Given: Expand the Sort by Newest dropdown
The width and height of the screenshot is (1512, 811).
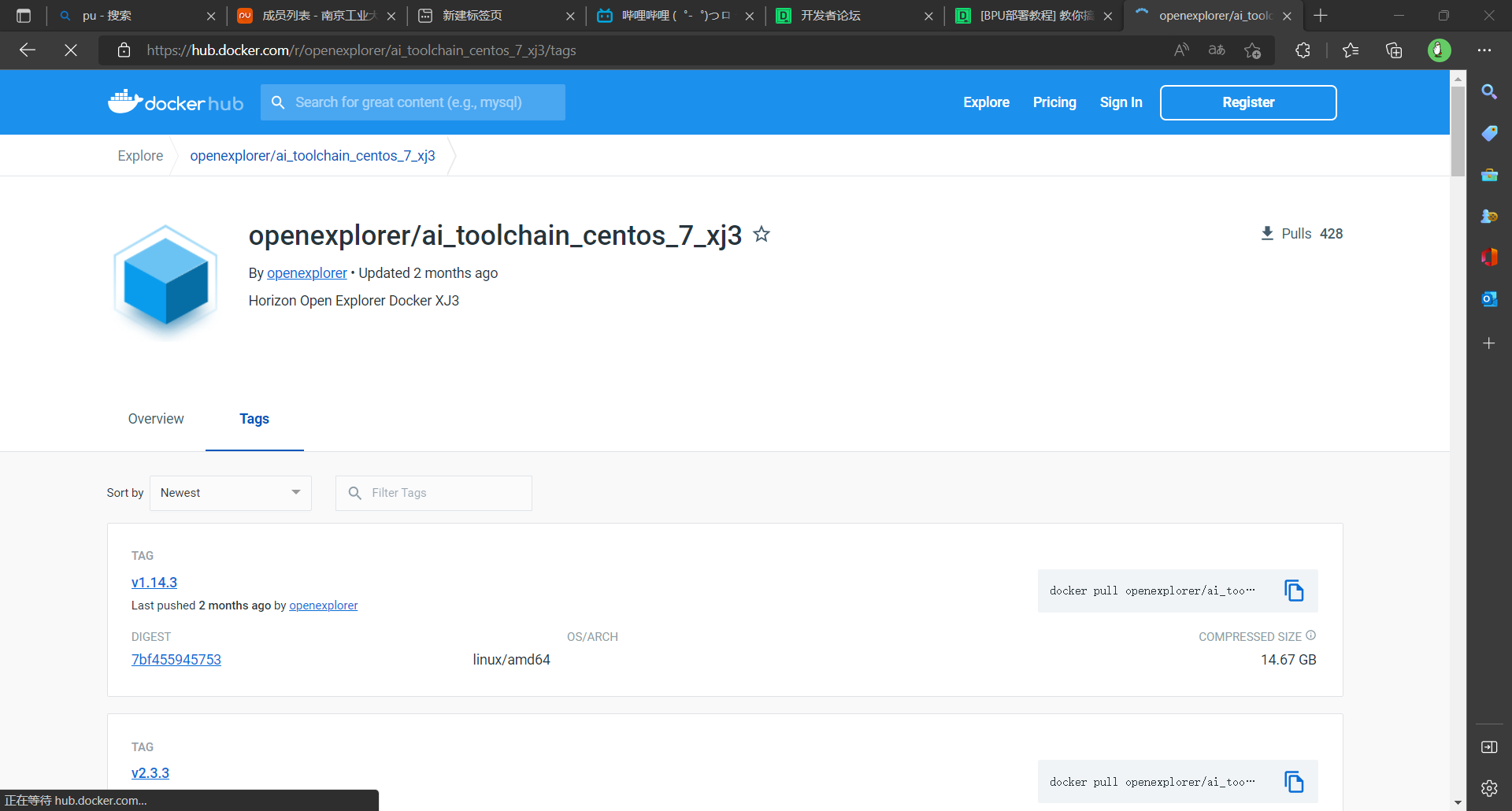Looking at the screenshot, I should [231, 493].
